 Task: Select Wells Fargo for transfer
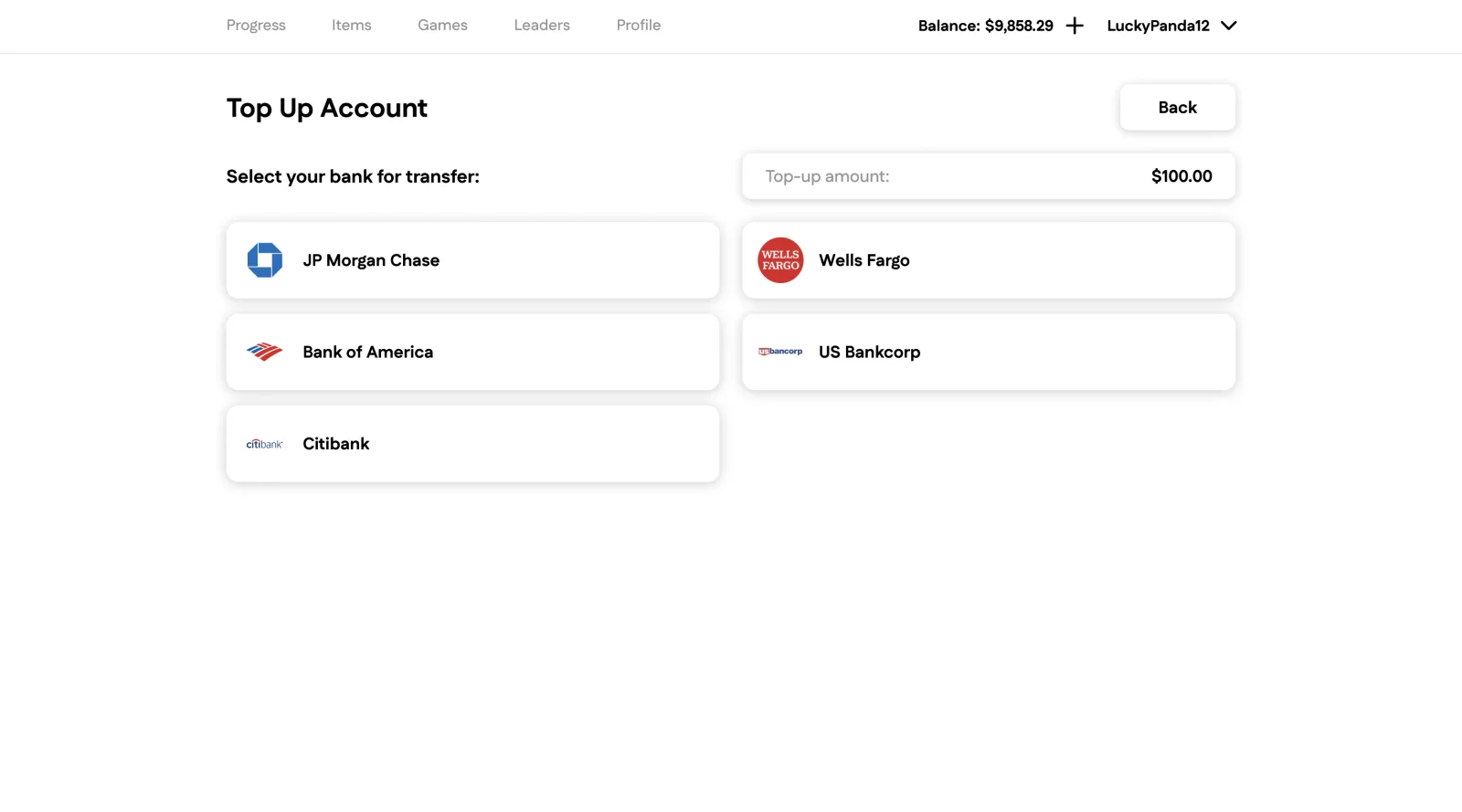point(989,260)
